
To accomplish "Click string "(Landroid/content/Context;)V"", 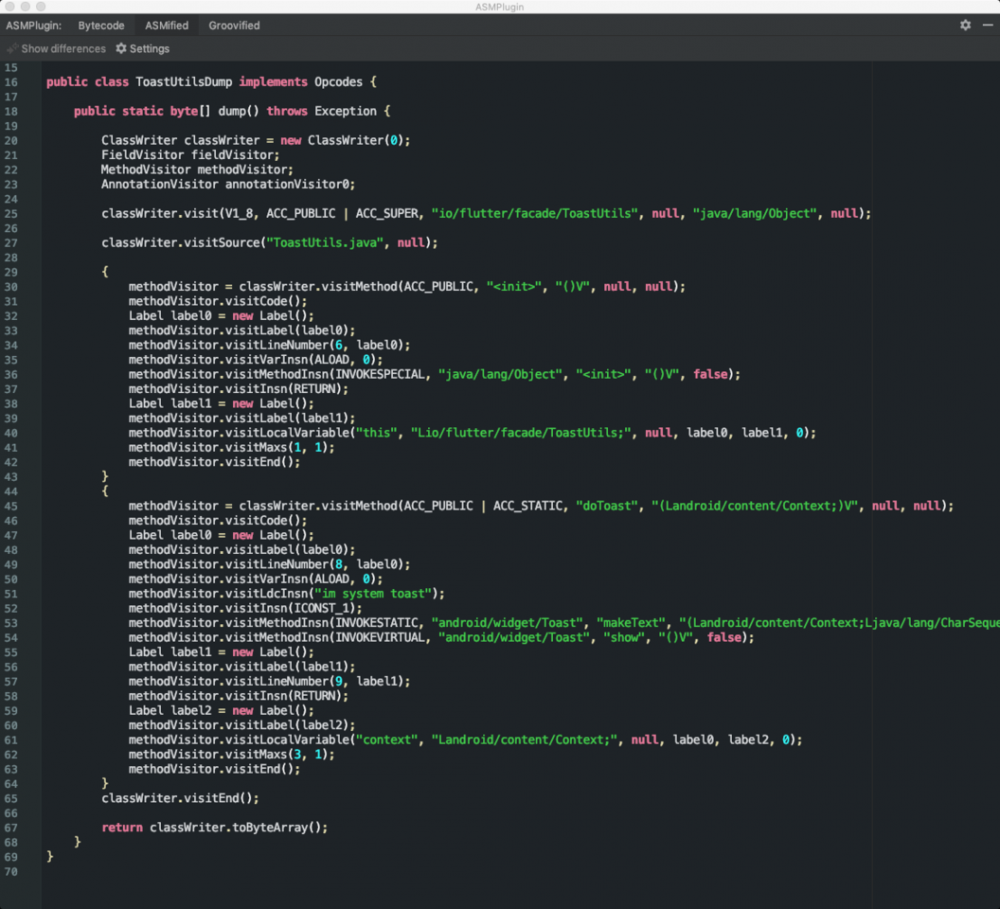I will (x=755, y=506).
